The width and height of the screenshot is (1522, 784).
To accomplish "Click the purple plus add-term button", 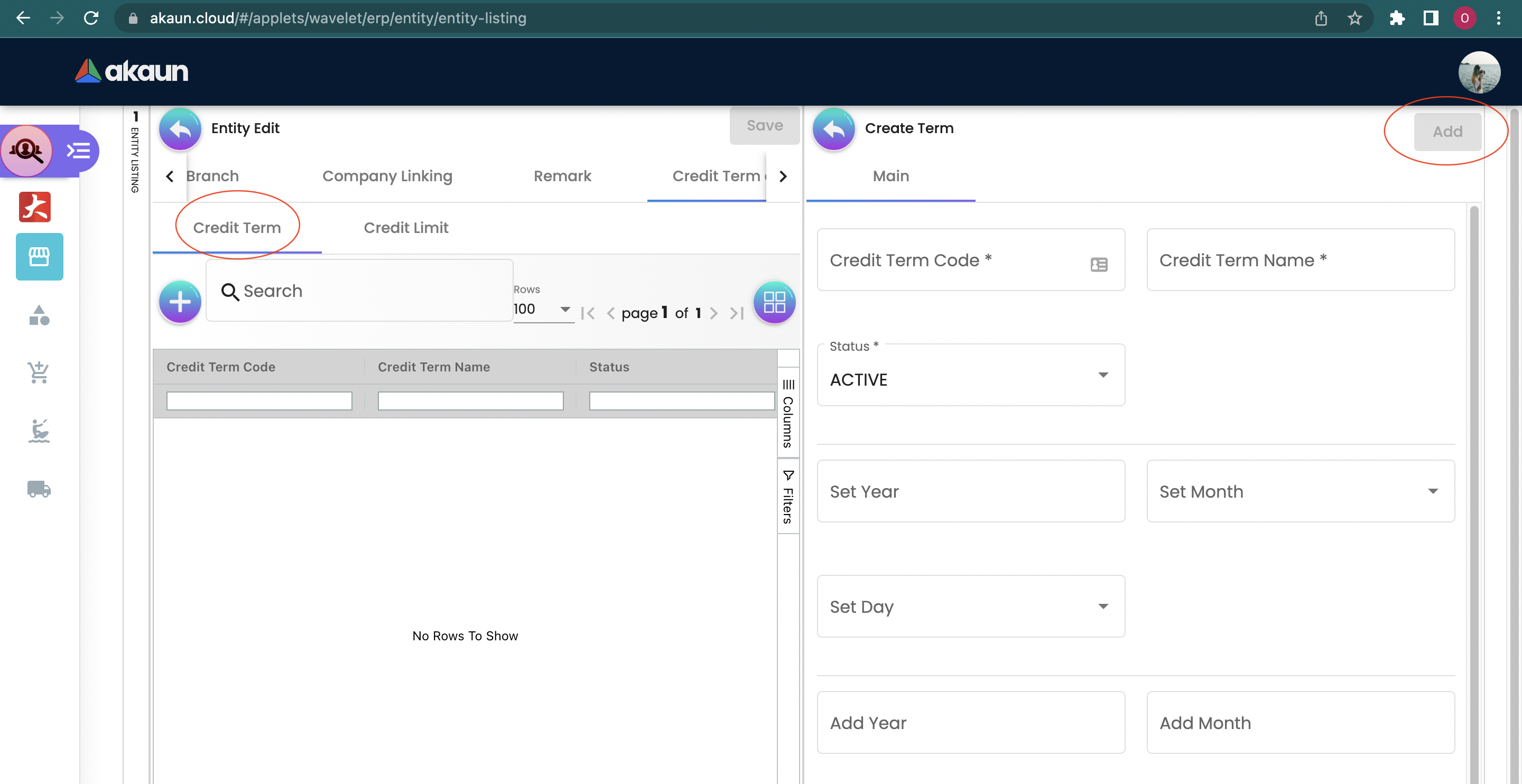I will (x=180, y=302).
